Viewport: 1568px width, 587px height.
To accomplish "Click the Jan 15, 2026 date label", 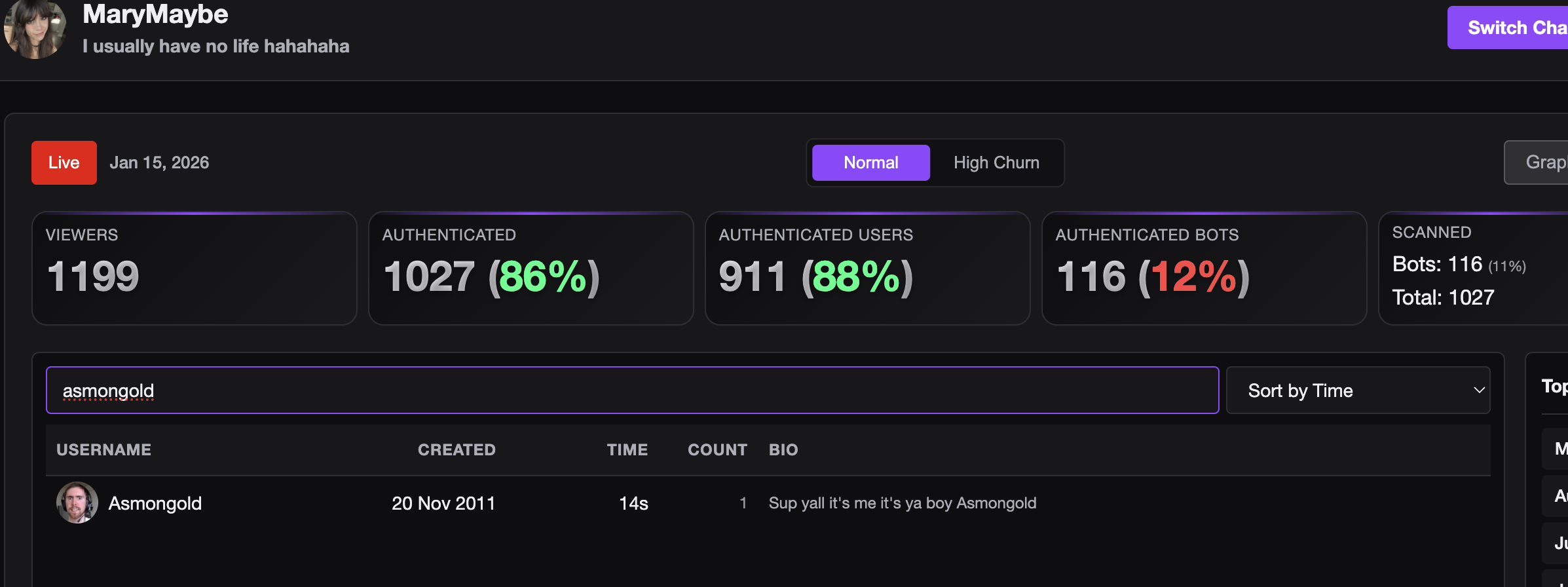I will click(x=159, y=162).
